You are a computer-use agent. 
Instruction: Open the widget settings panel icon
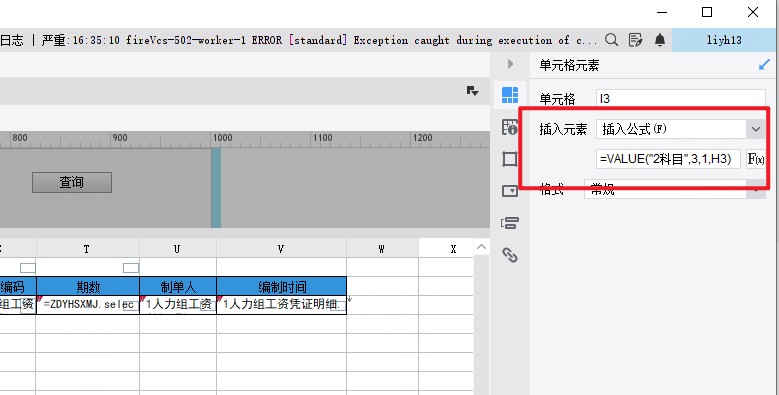(510, 191)
